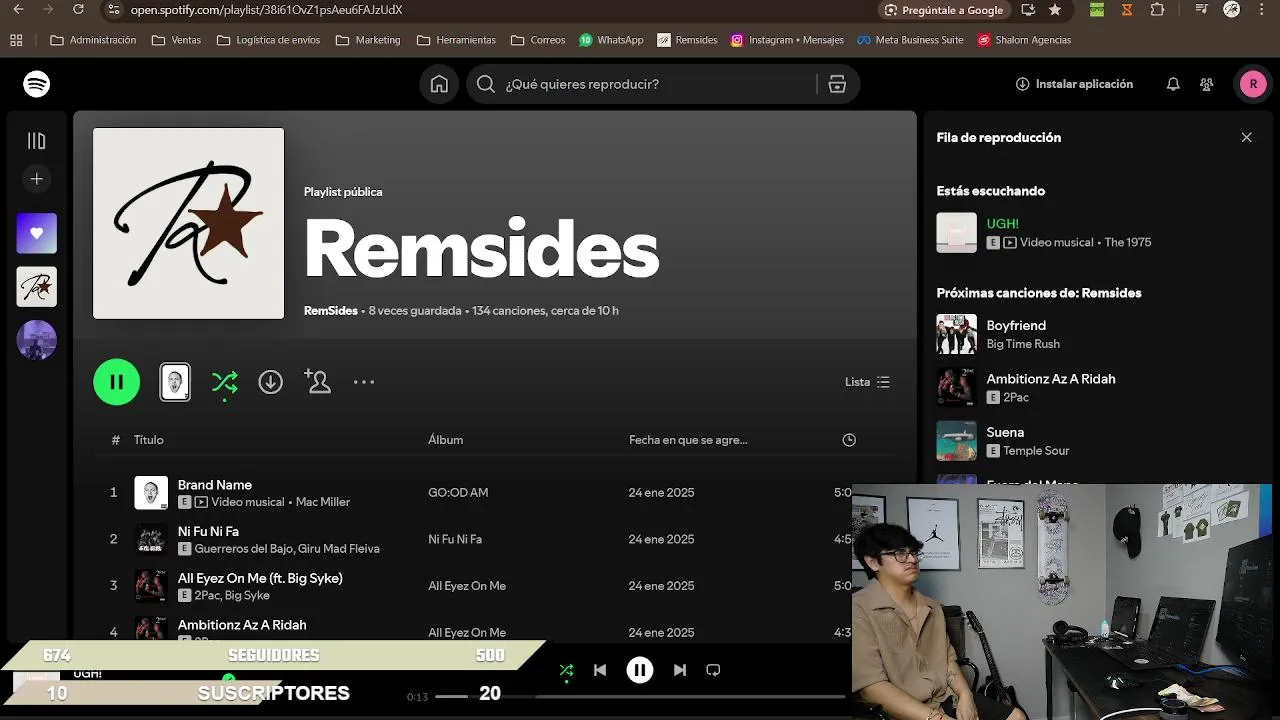This screenshot has width=1280, height=720.
Task: Open friends activity icon
Action: point(1207,84)
